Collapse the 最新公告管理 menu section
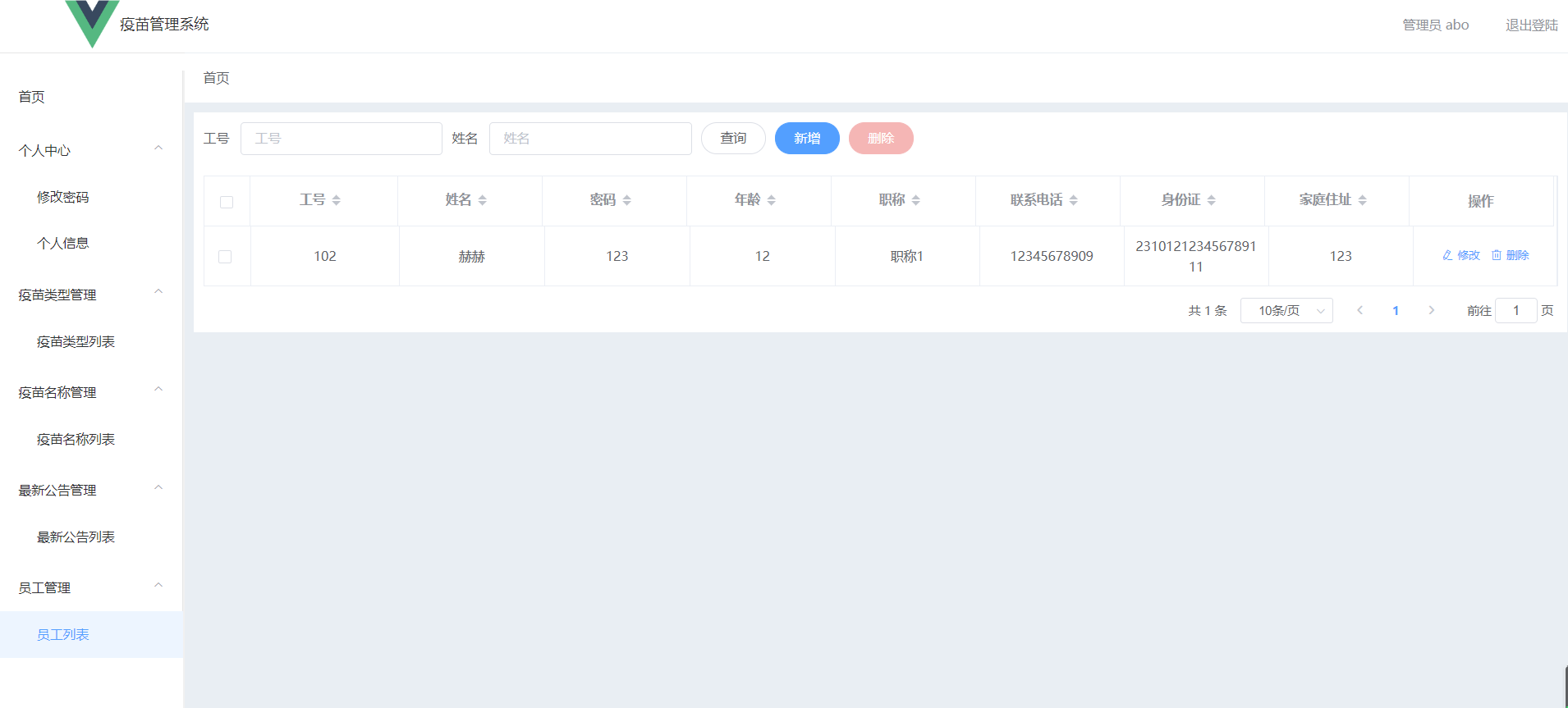 159,488
